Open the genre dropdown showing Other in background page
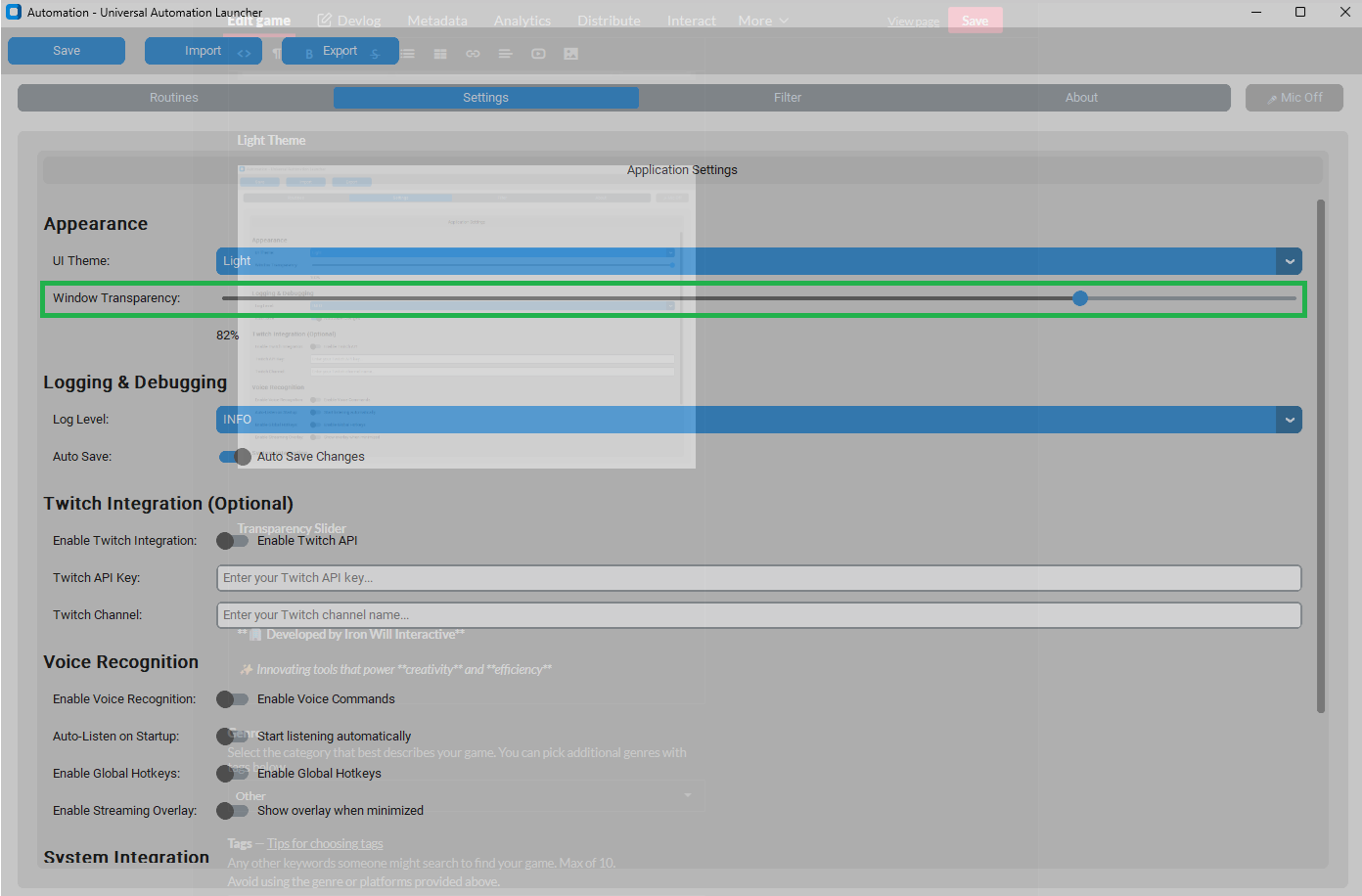 pyautogui.click(x=466, y=795)
